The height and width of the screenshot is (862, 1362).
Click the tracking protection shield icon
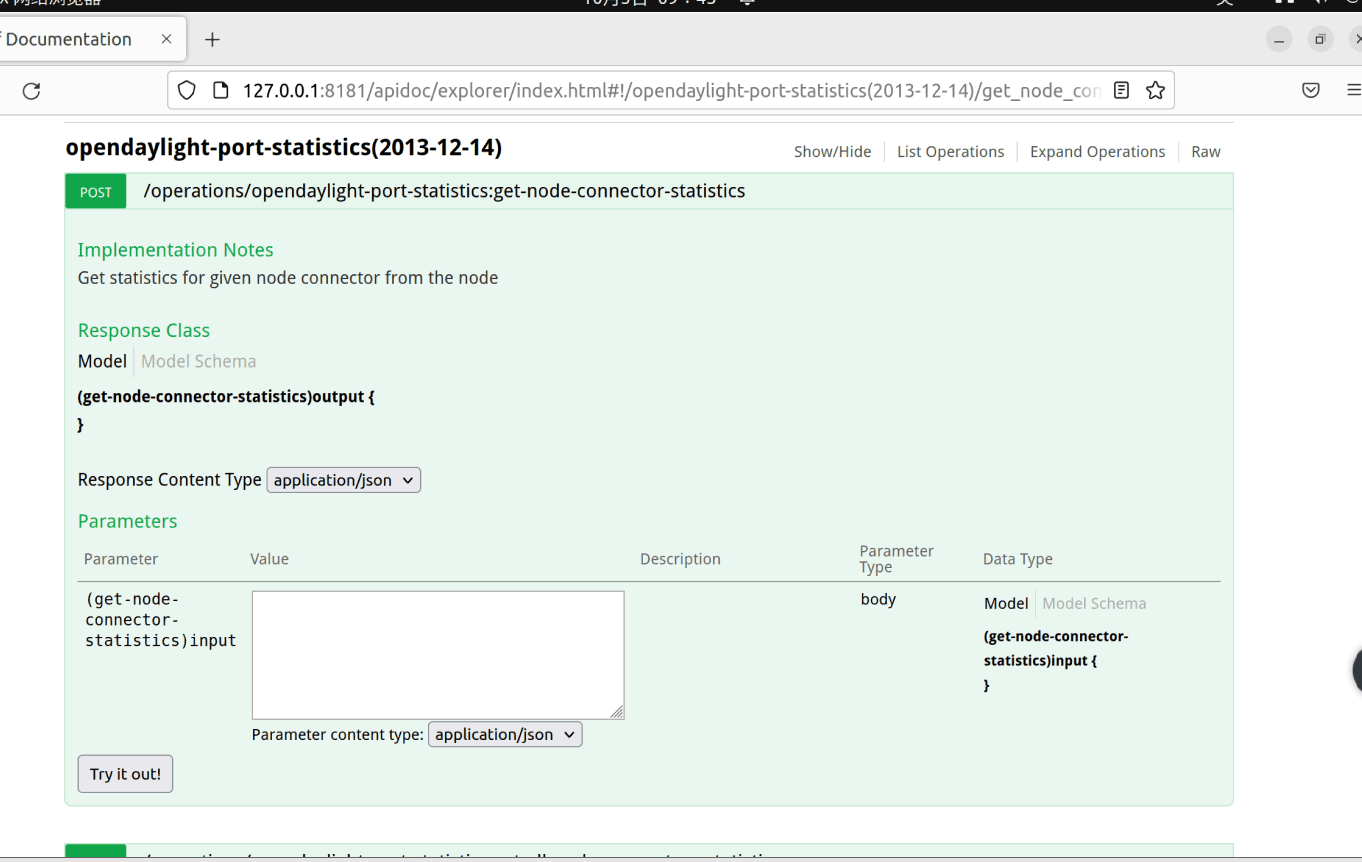tap(186, 91)
